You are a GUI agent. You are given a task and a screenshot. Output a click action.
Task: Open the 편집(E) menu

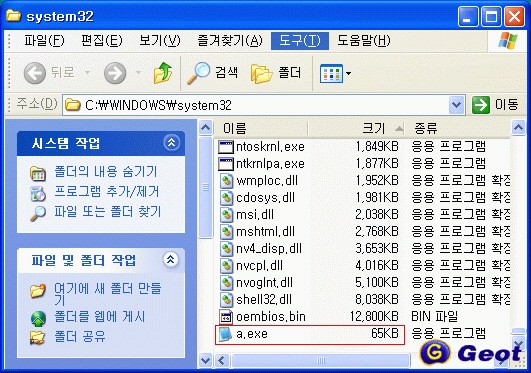click(x=102, y=41)
